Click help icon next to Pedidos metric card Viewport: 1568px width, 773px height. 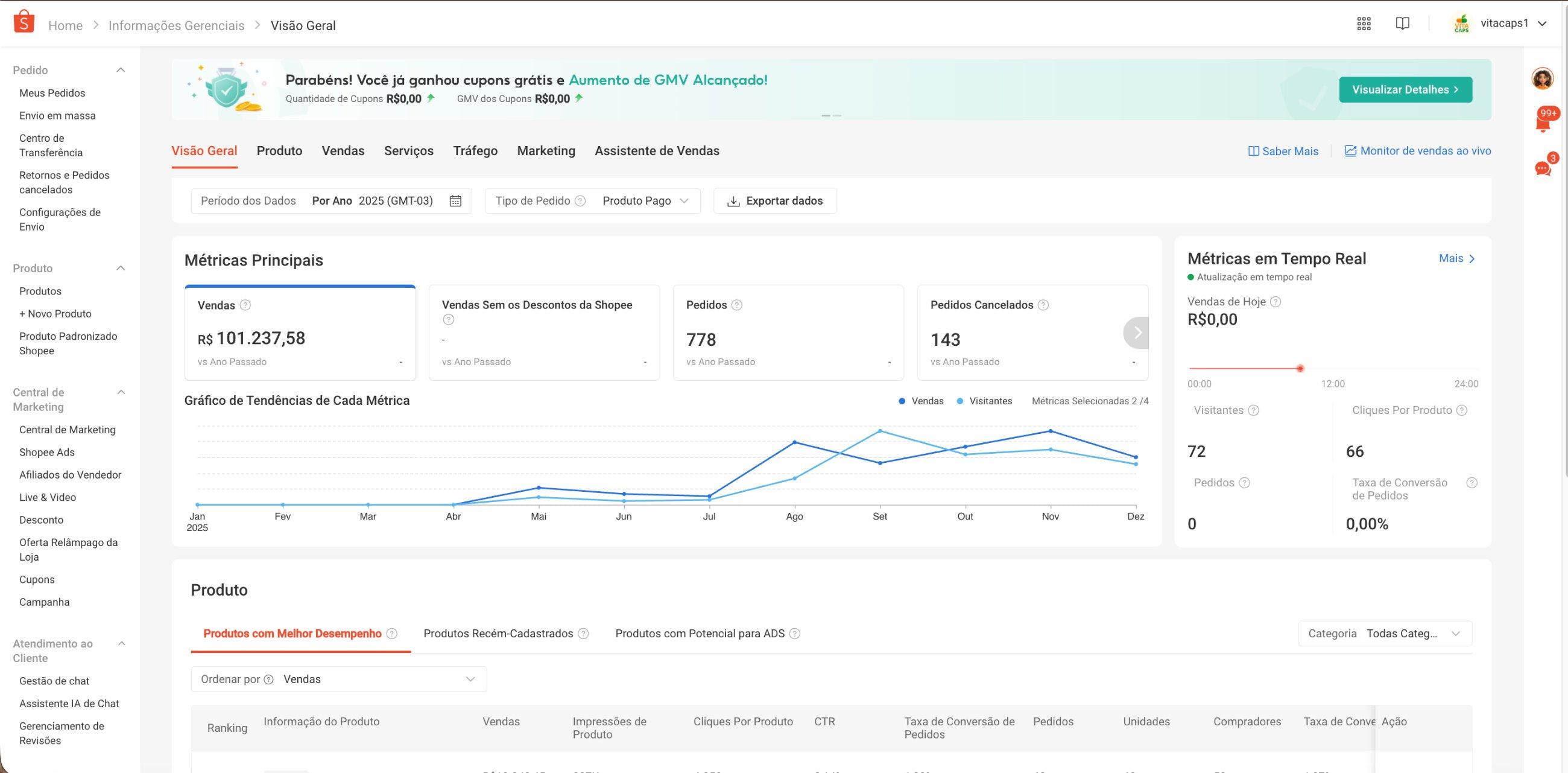[x=736, y=305]
